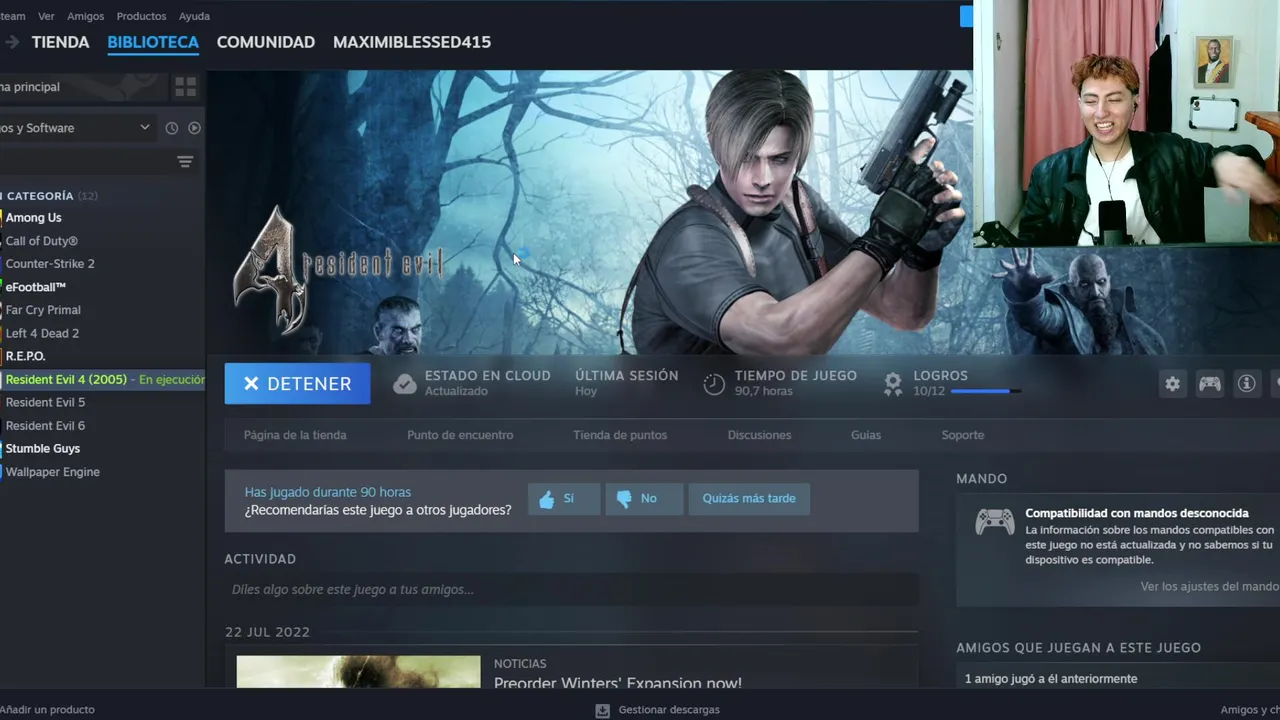
Task: Click the activity status input field
Action: (571, 589)
